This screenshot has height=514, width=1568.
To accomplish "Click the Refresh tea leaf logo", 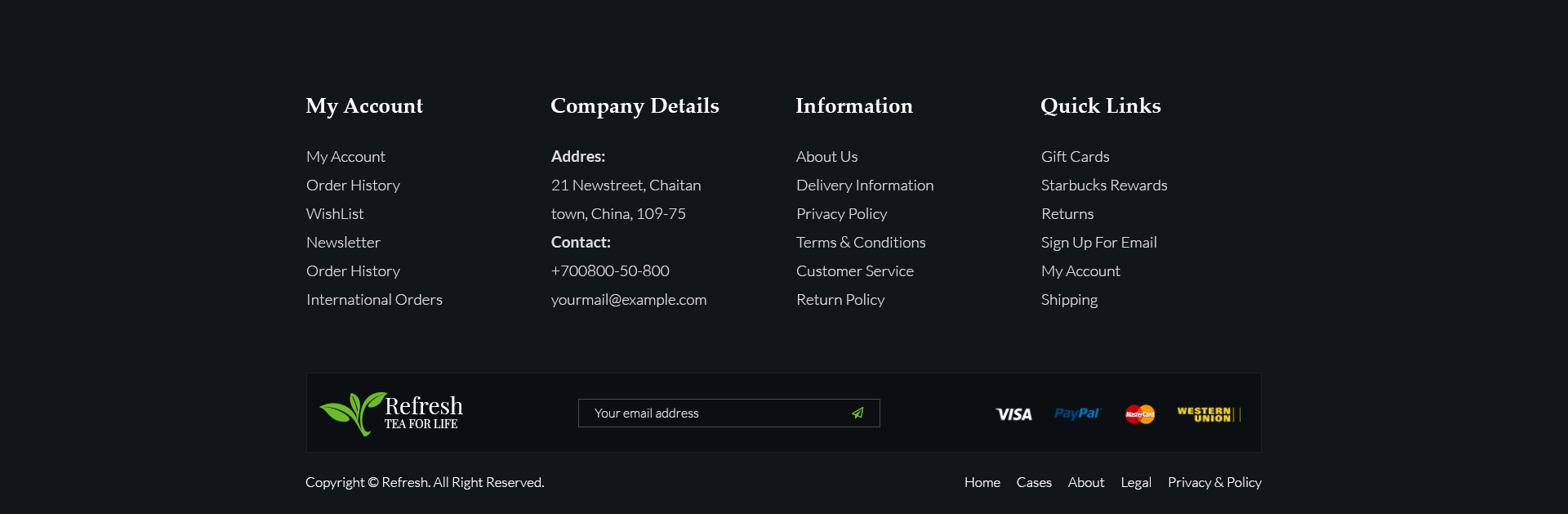I will [391, 413].
